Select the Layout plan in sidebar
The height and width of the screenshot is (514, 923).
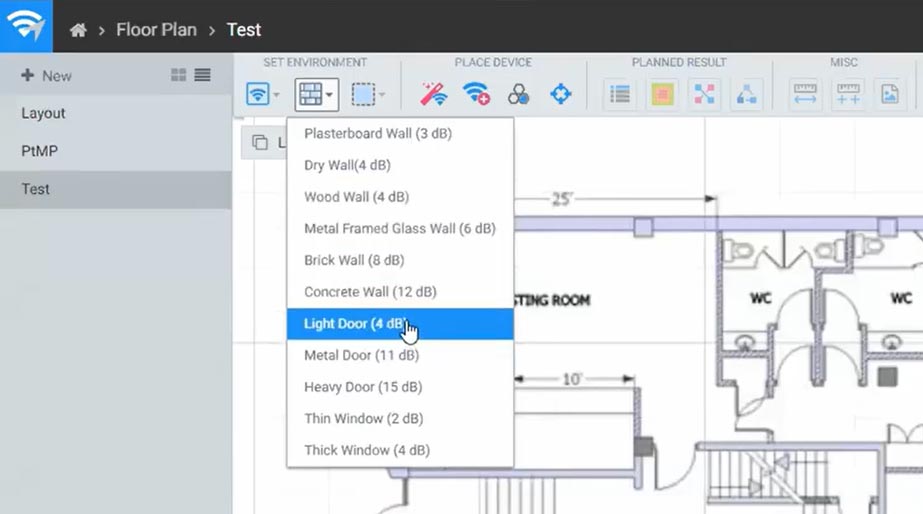(x=43, y=113)
